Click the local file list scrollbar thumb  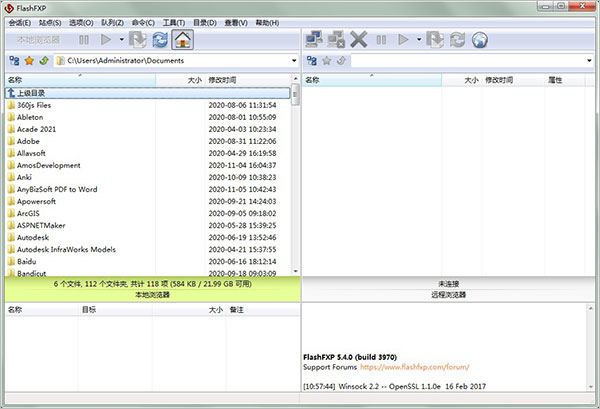pyautogui.click(x=295, y=94)
